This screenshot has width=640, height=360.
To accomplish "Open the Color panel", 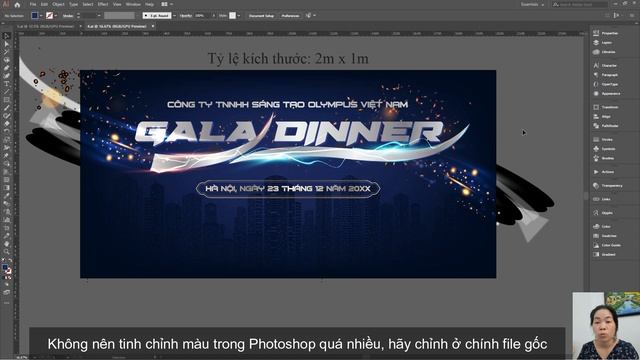I will click(x=602, y=226).
